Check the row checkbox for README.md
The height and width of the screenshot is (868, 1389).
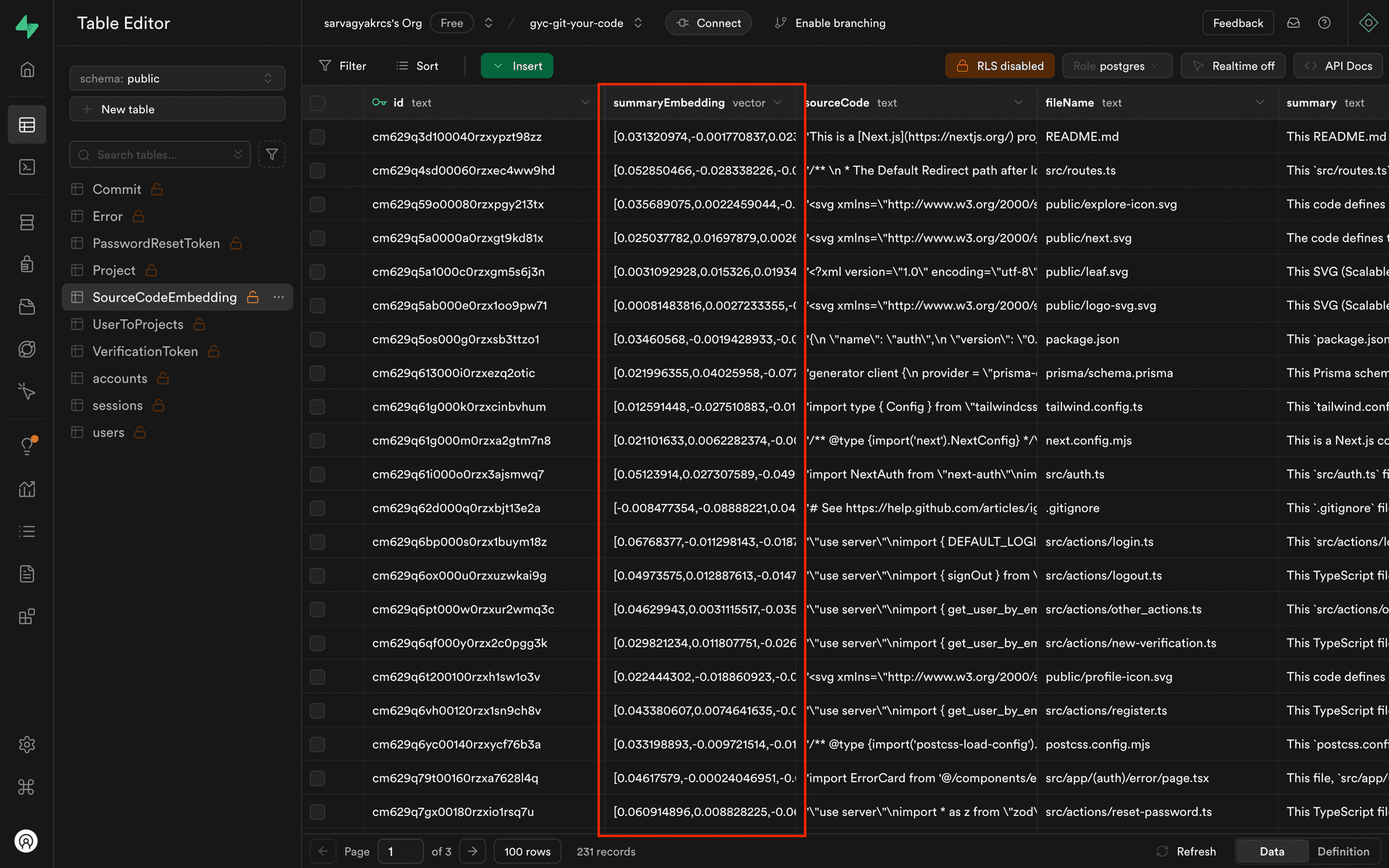pyautogui.click(x=318, y=137)
